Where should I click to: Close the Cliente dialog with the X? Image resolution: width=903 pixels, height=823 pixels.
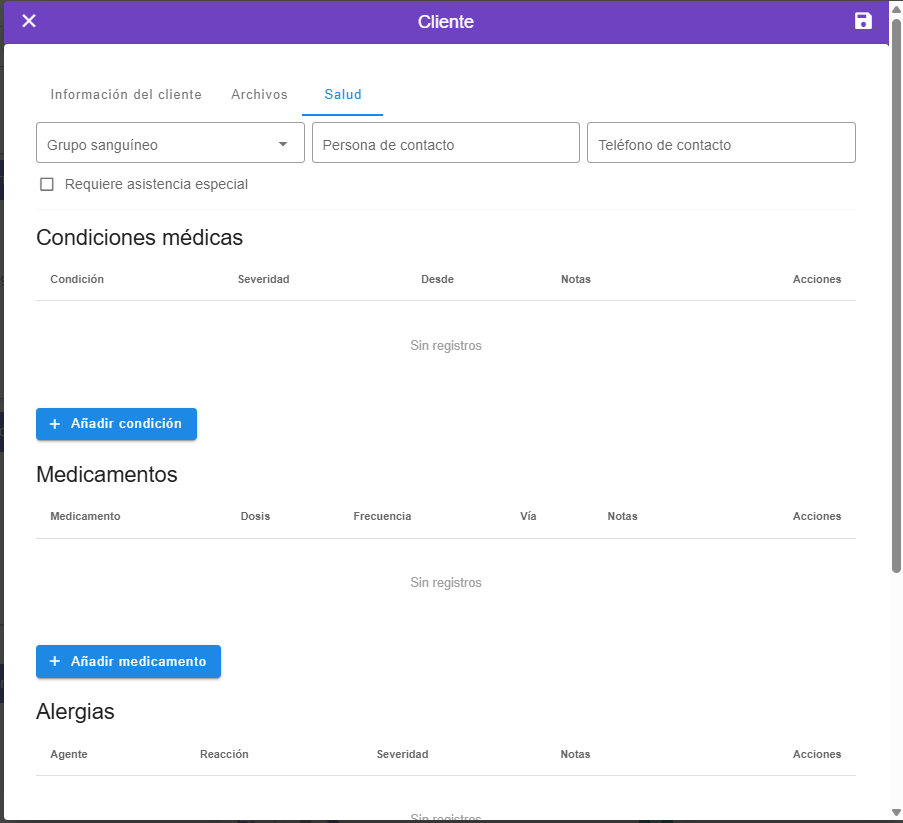click(29, 21)
